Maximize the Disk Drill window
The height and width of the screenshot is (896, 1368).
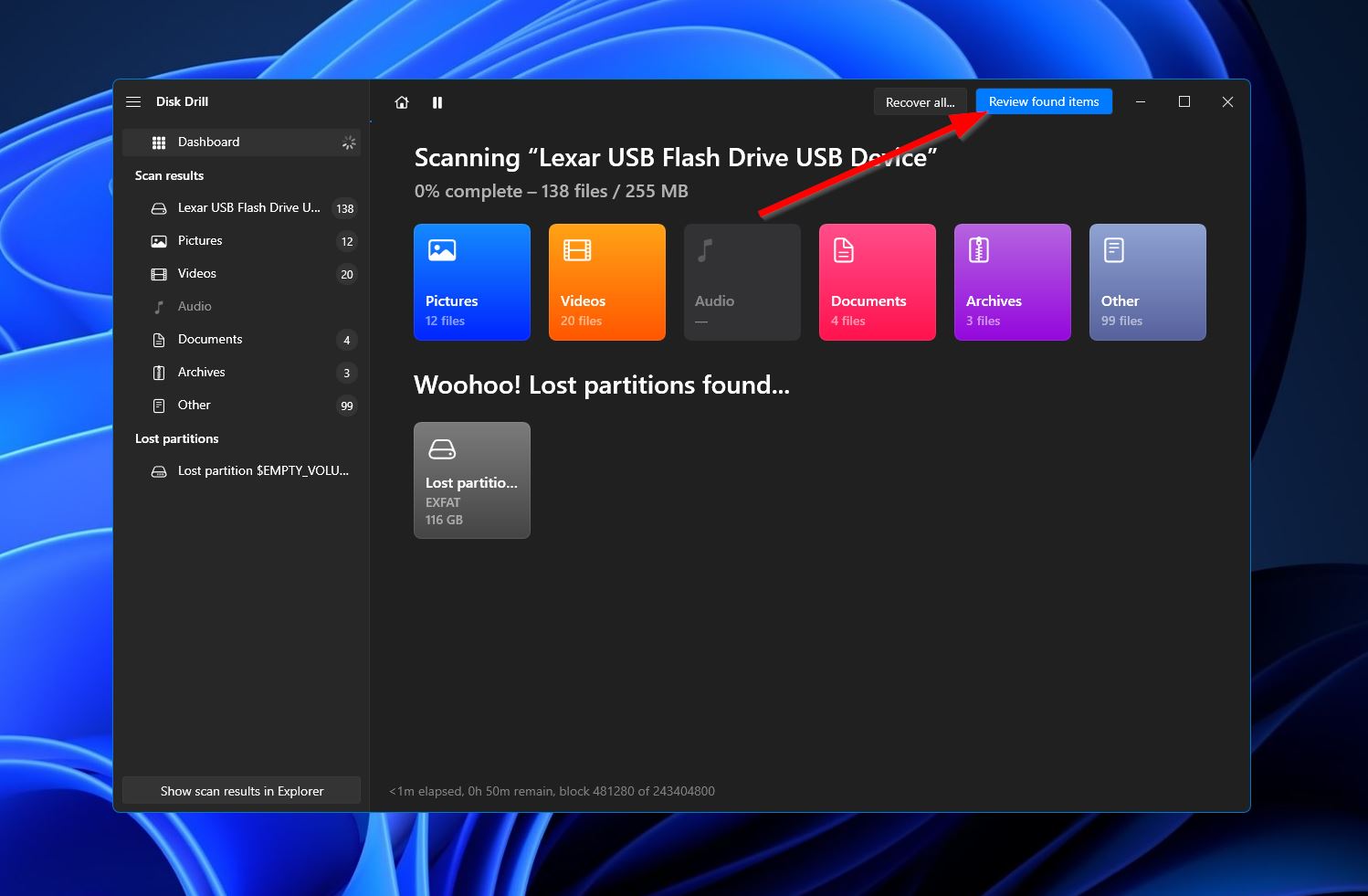click(x=1184, y=102)
